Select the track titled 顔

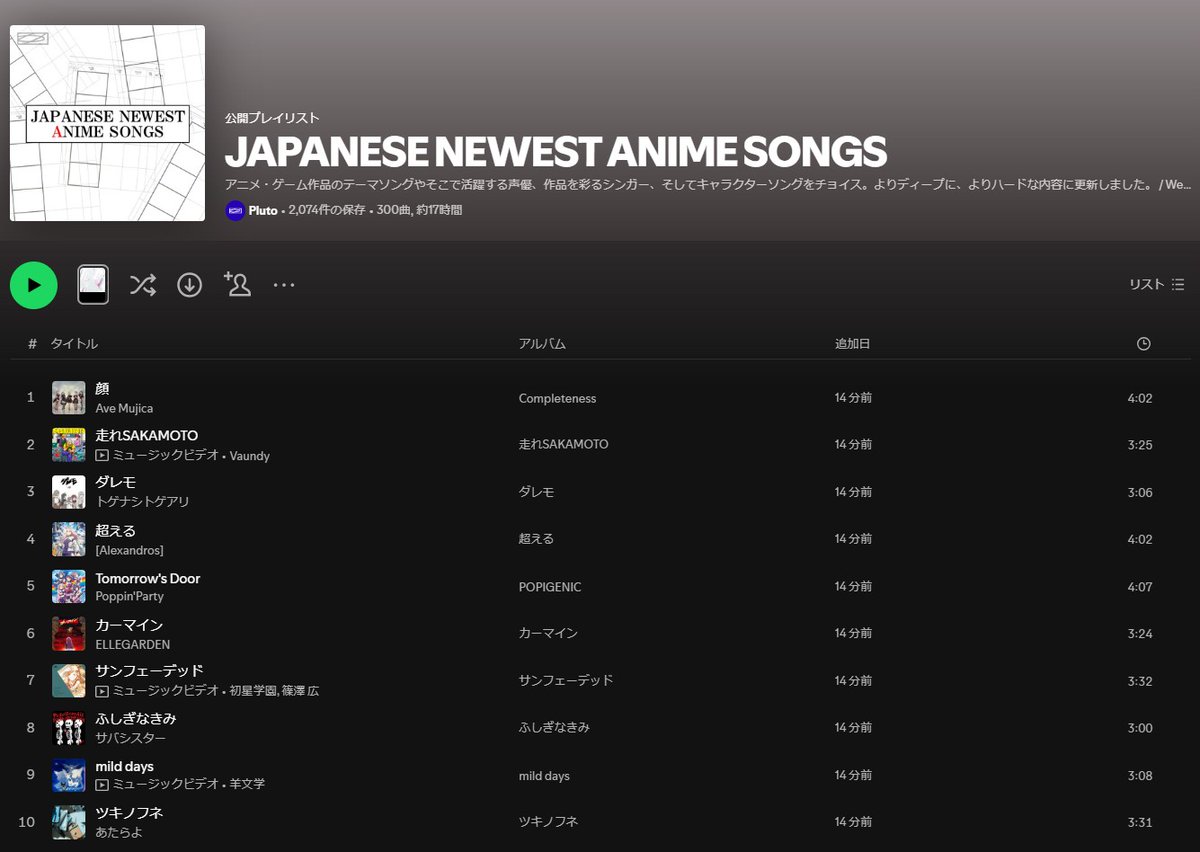tap(102, 389)
